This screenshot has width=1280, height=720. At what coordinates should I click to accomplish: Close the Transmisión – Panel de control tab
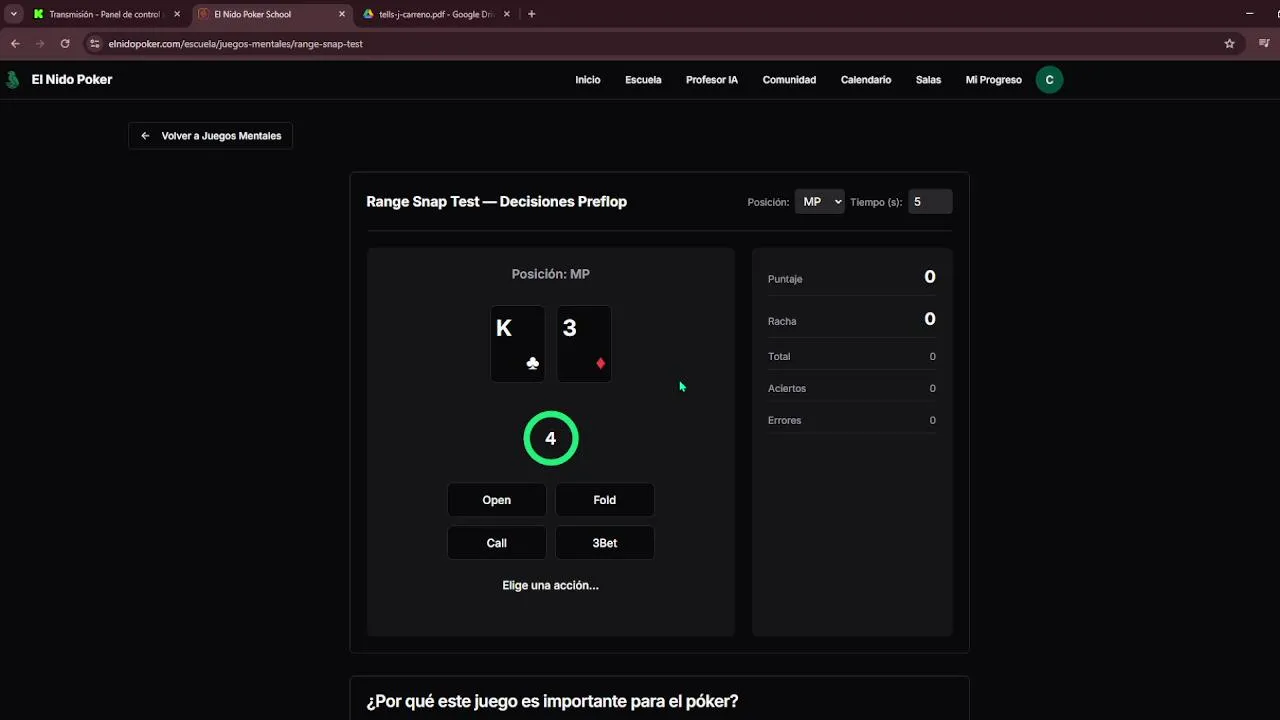pyautogui.click(x=177, y=14)
